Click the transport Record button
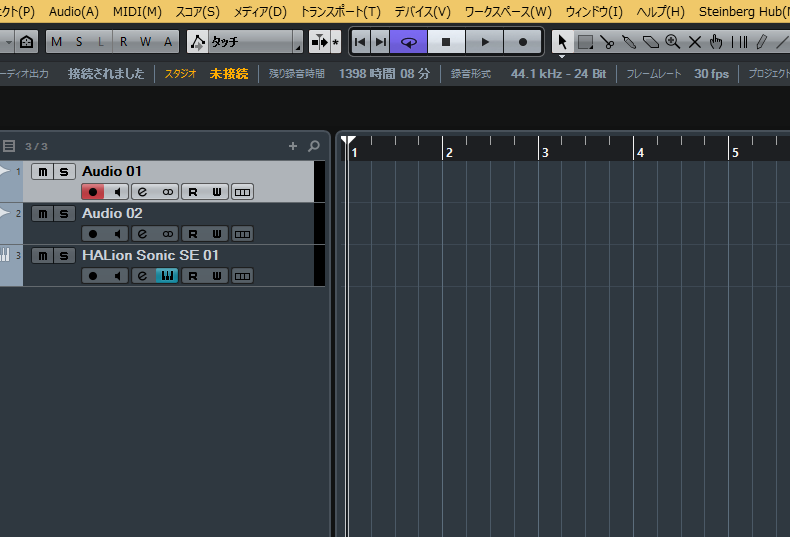Image resolution: width=790 pixels, height=537 pixels. (x=522, y=42)
